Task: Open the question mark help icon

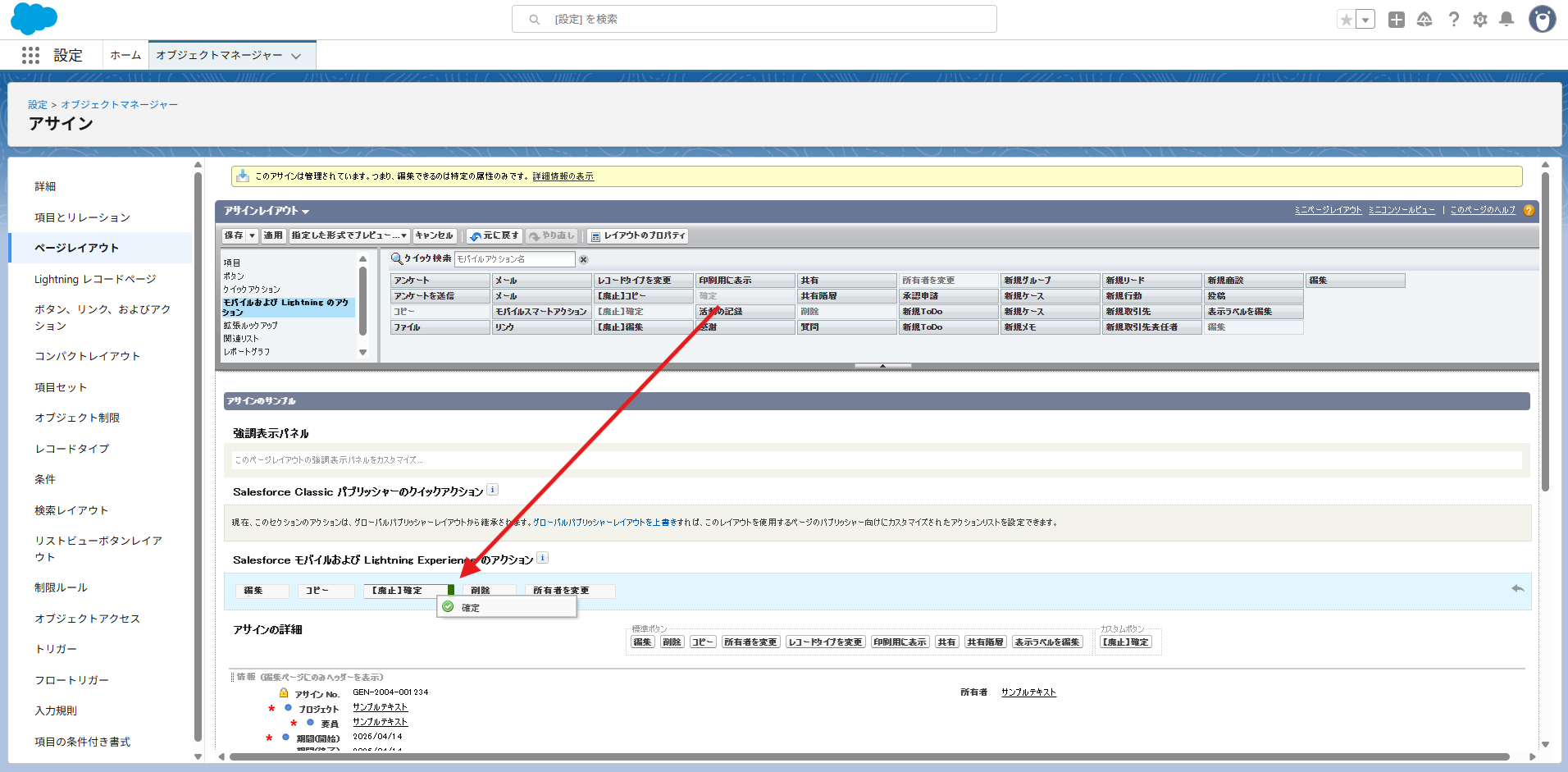Action: point(1453,20)
